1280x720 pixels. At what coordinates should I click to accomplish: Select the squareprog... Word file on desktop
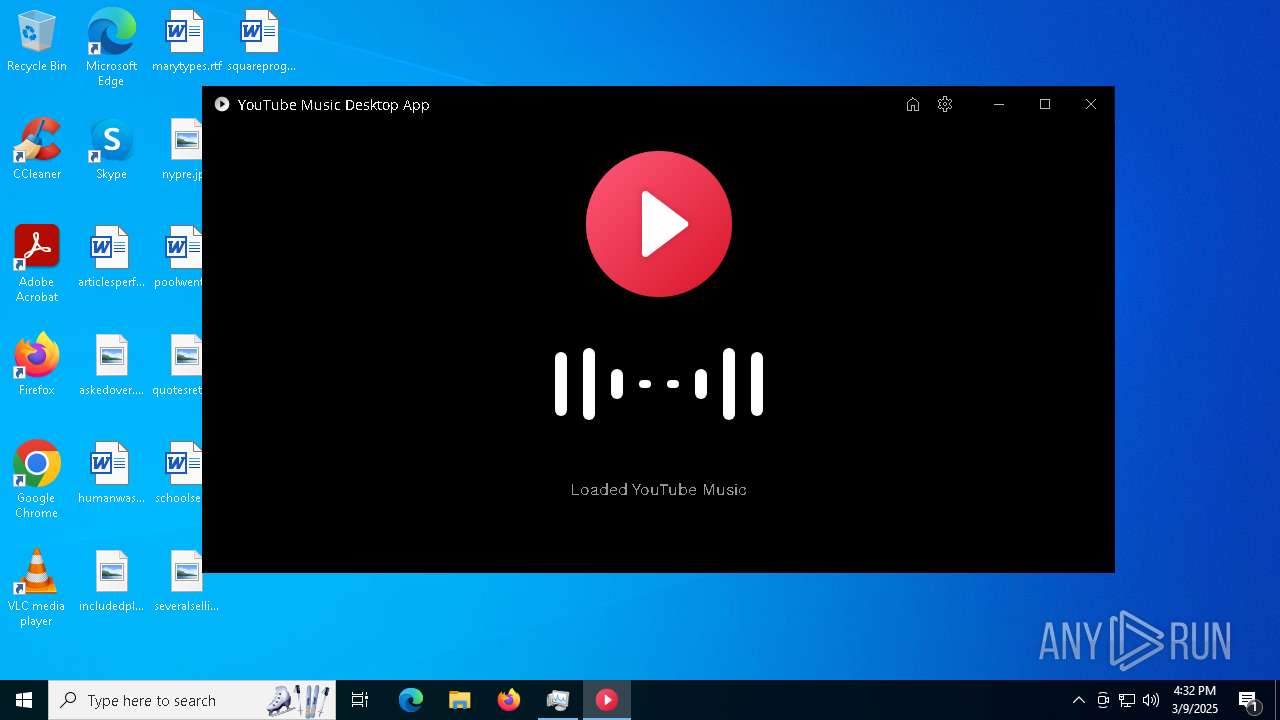260,42
